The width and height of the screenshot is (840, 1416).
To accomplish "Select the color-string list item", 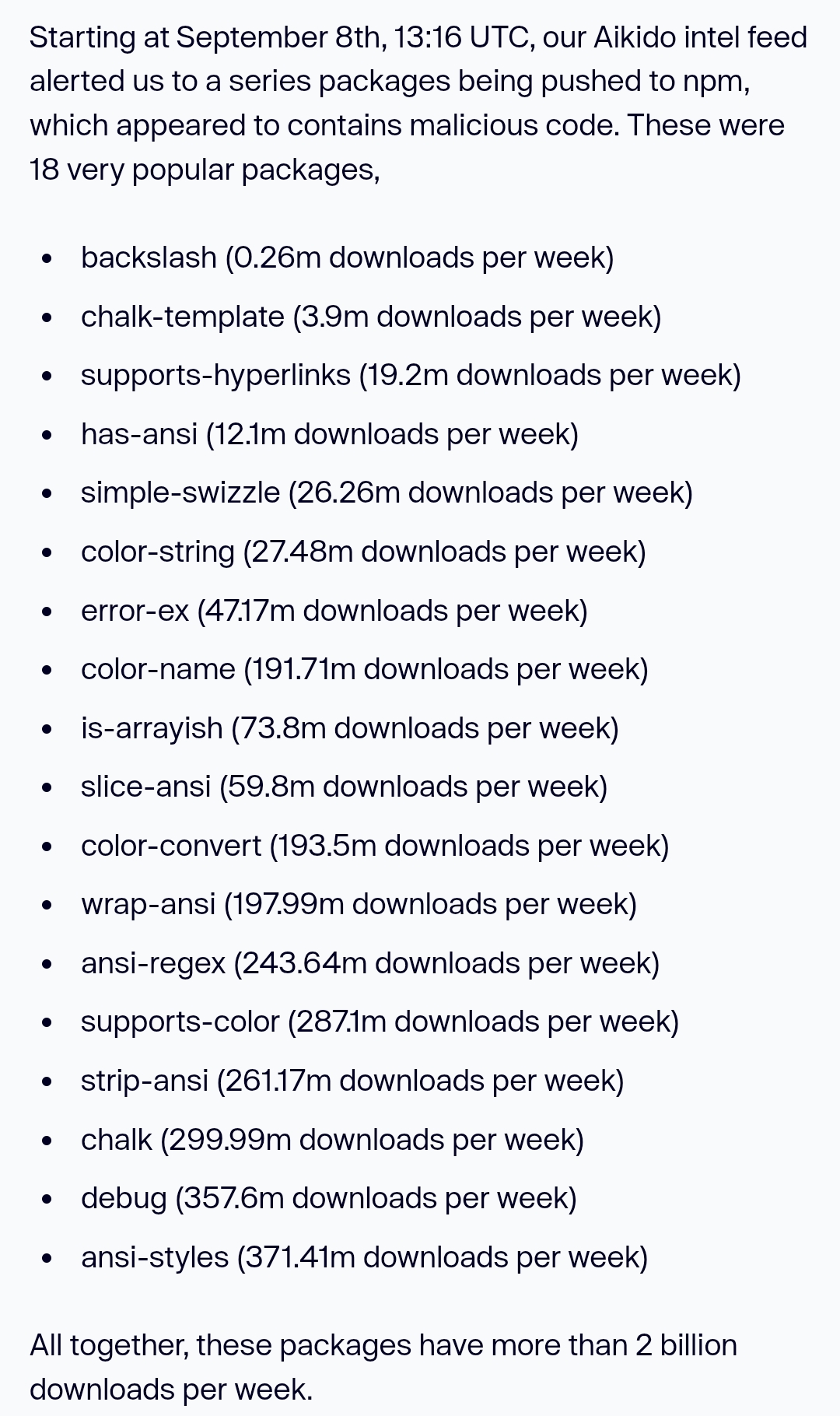I will pyautogui.click(x=363, y=552).
